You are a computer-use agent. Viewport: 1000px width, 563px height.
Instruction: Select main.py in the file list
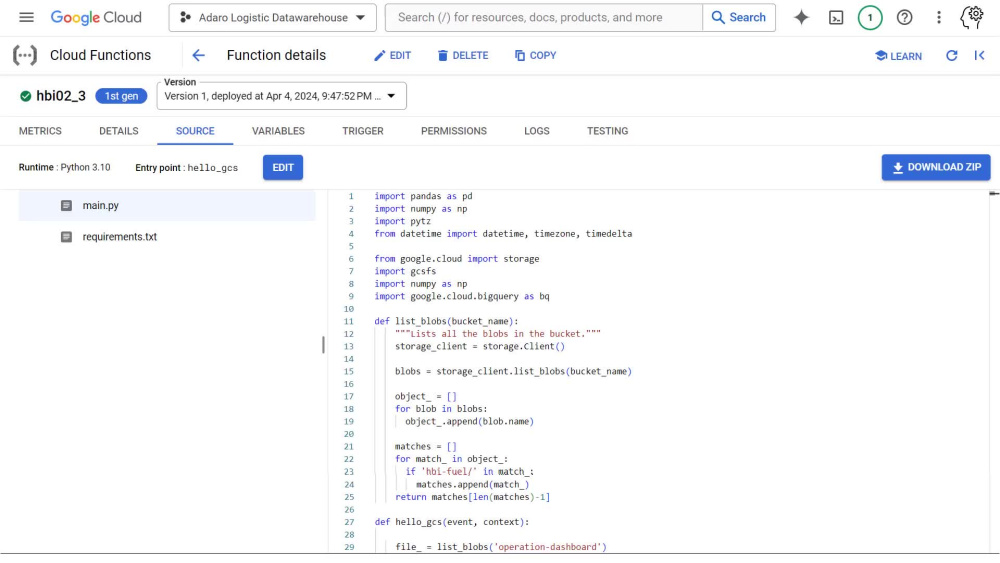point(167,205)
